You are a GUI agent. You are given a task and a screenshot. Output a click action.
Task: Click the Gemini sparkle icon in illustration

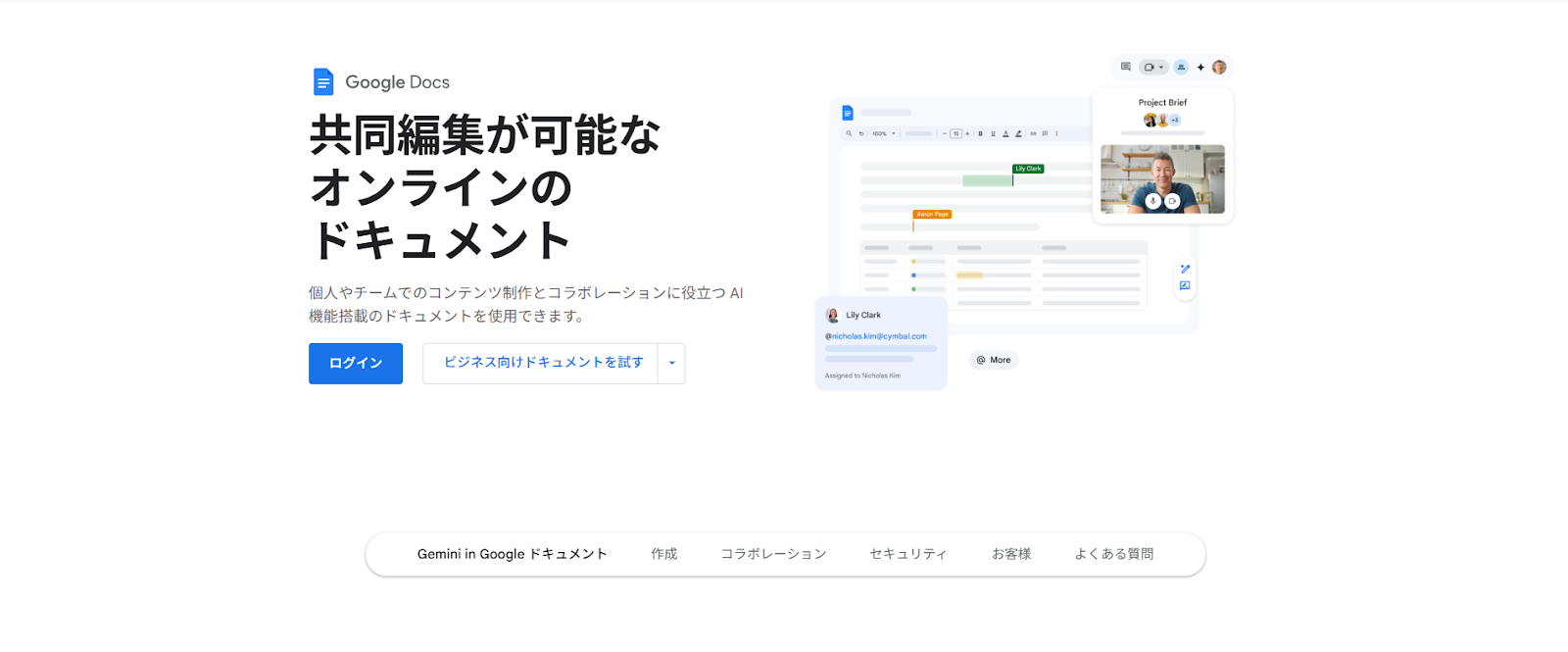click(1200, 68)
